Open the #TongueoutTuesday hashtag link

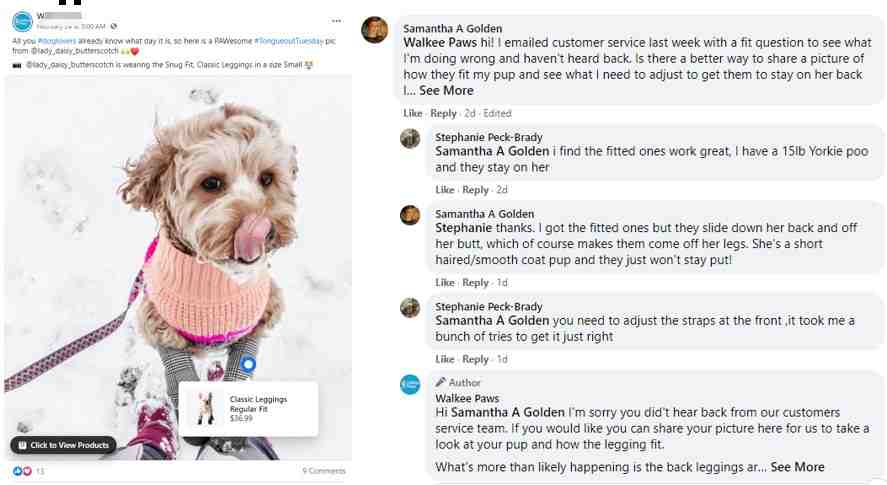tap(289, 41)
